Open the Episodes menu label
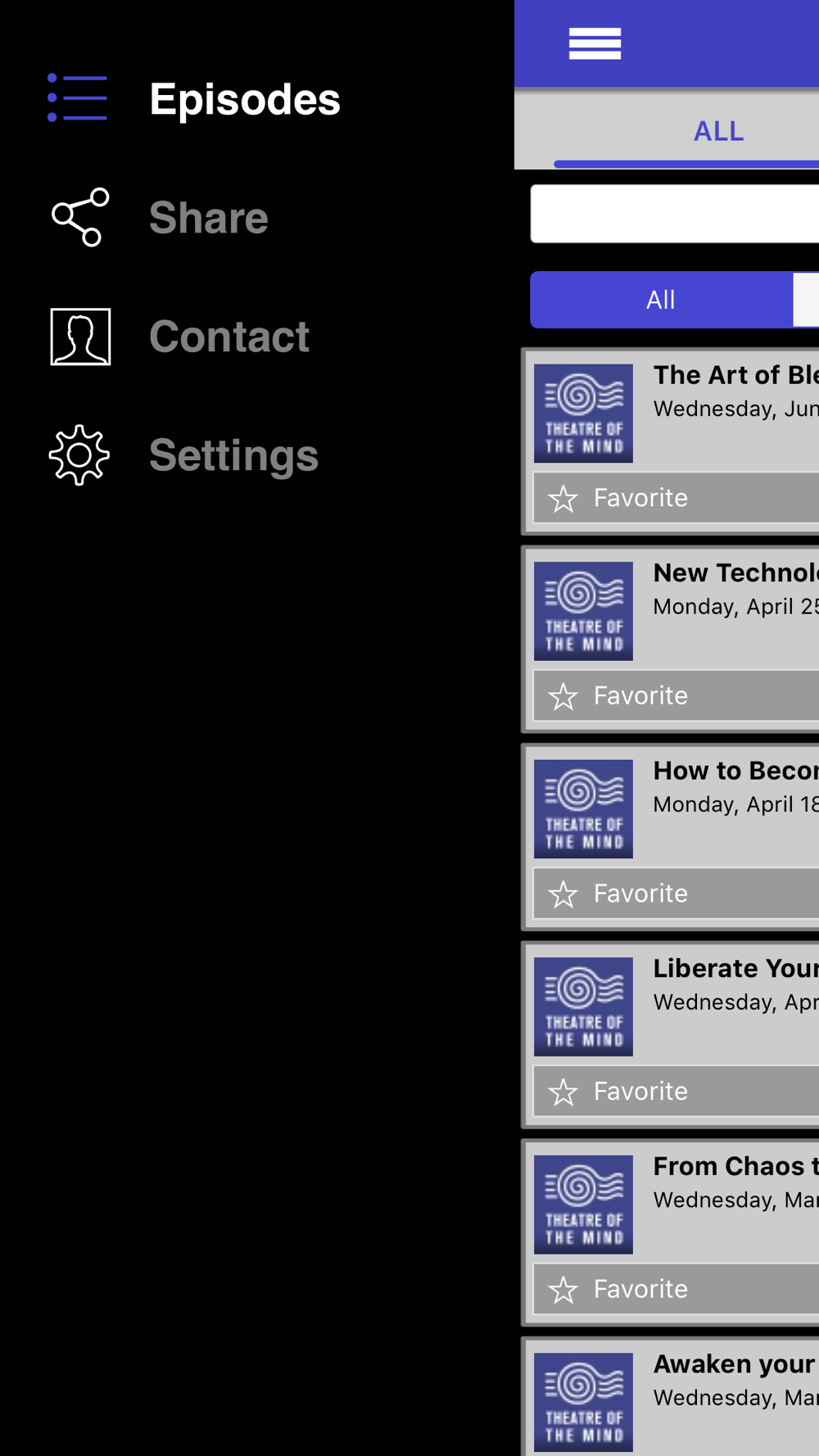The image size is (819, 1456). (245, 99)
